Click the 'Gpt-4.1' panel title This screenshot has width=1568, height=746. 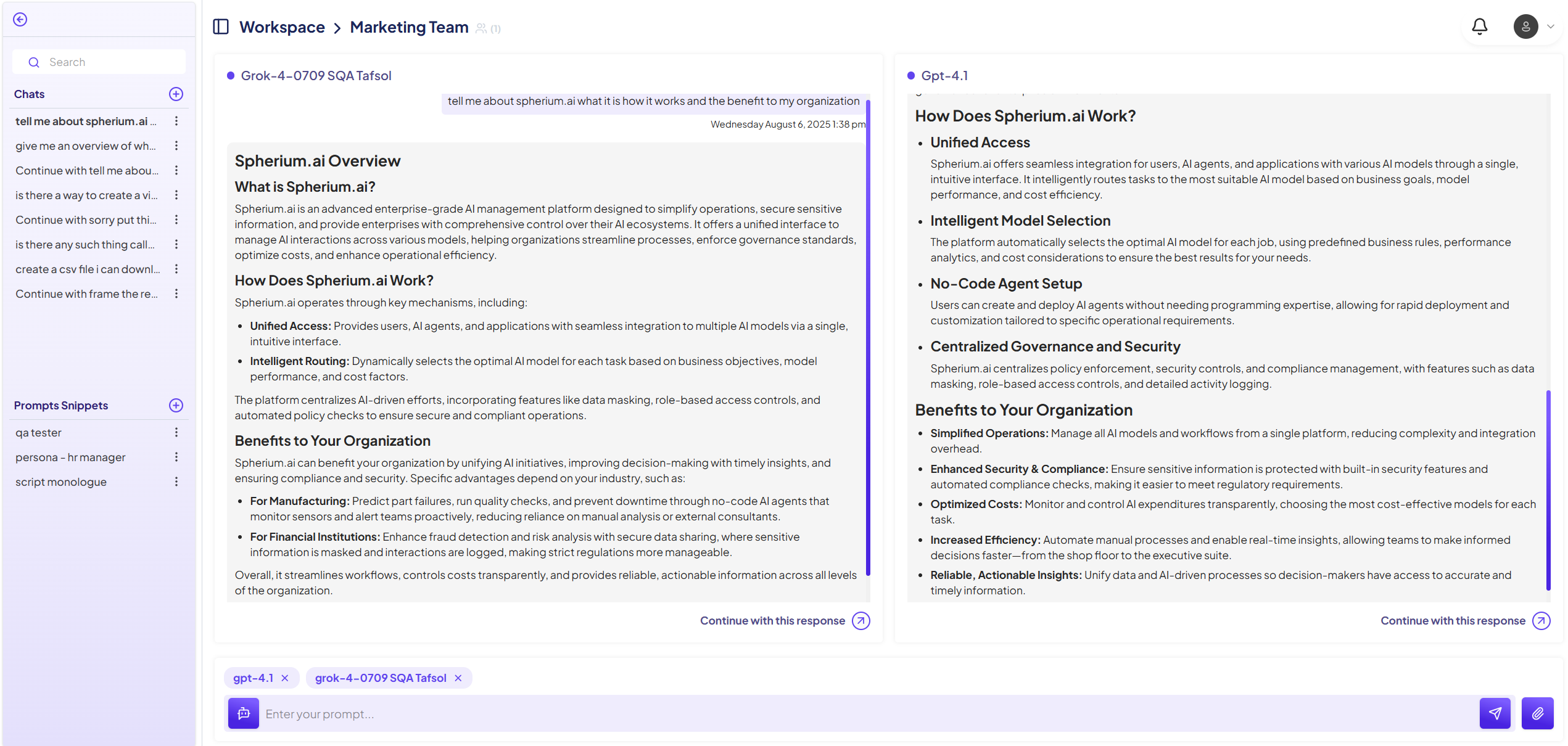(944, 76)
